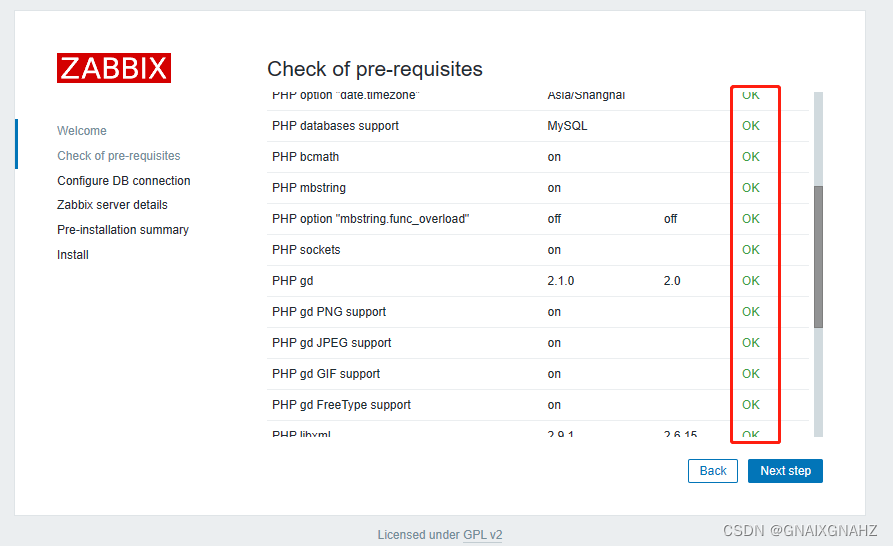Click the PHP mbstring row label
The image size is (893, 546).
point(309,188)
